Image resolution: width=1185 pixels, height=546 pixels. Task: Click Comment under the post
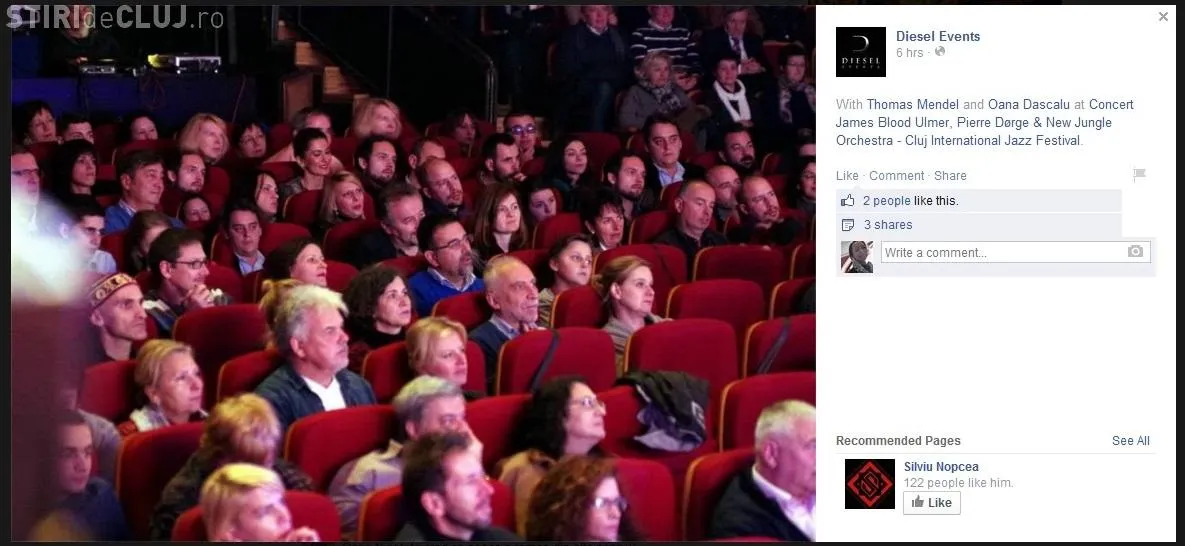pyautogui.click(x=896, y=175)
